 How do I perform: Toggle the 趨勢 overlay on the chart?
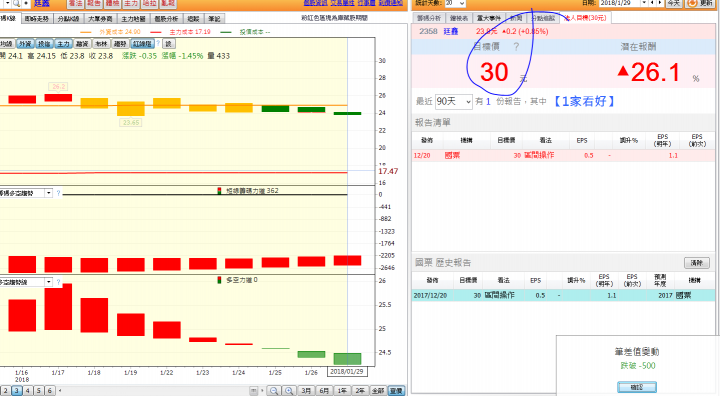pyautogui.click(x=120, y=44)
